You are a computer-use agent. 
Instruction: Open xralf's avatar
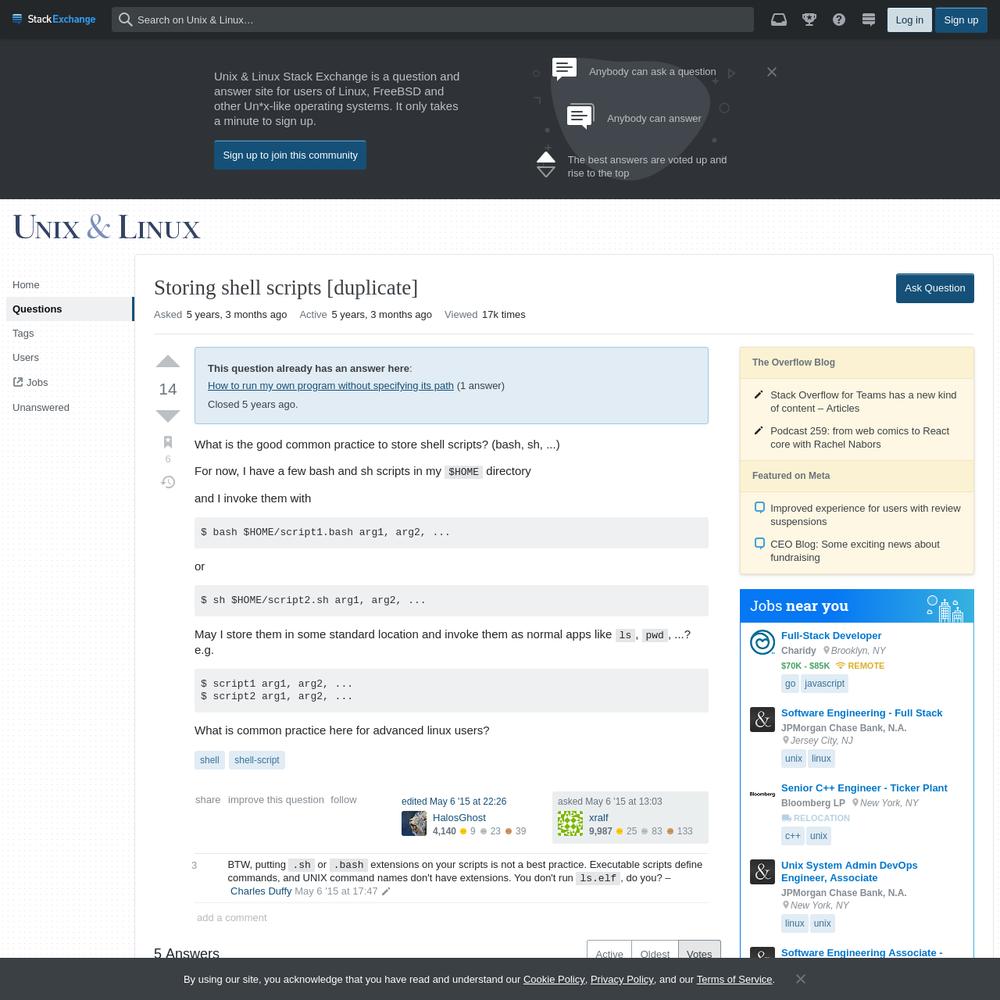coord(570,823)
